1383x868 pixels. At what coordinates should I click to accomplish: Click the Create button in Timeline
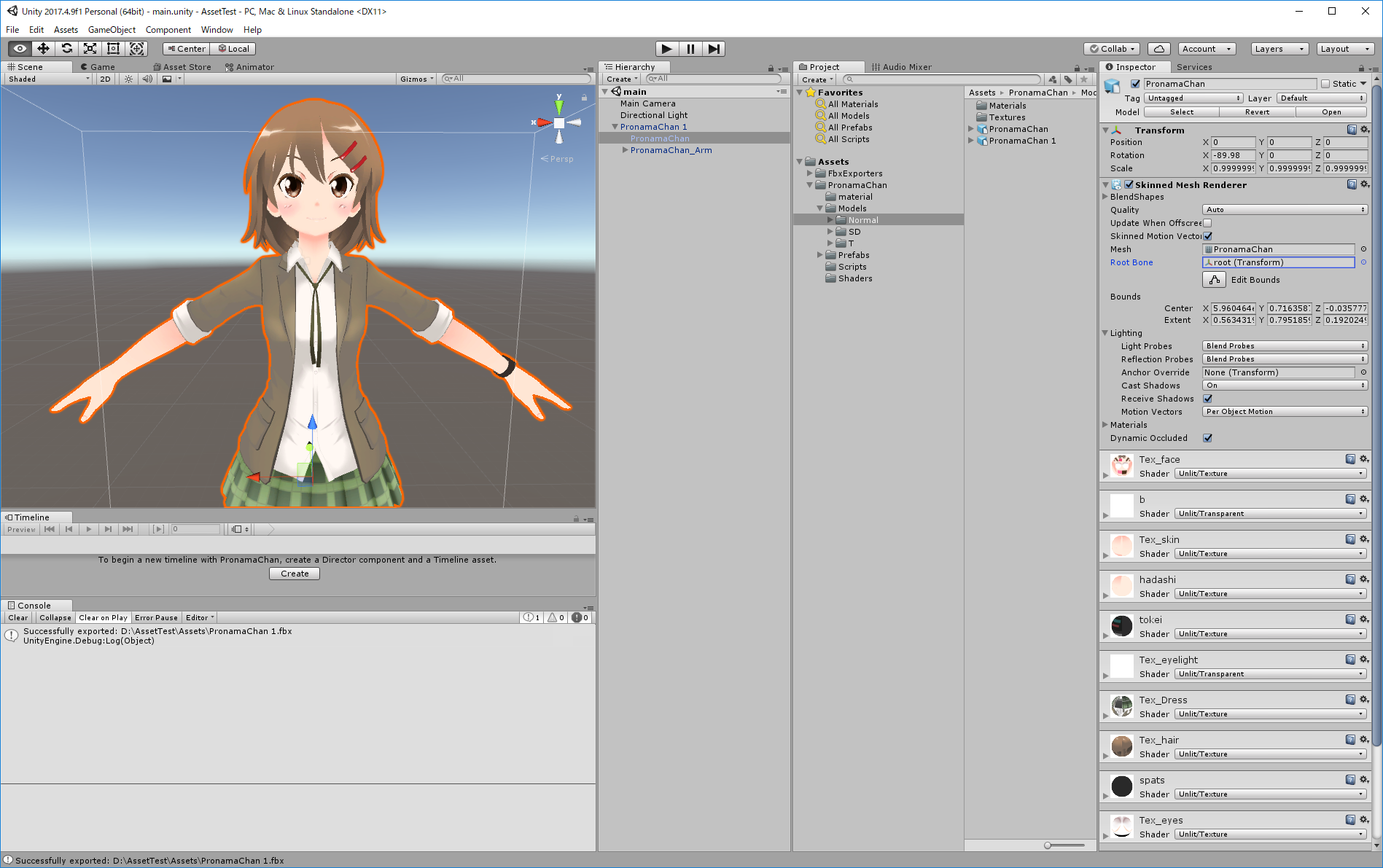click(295, 574)
